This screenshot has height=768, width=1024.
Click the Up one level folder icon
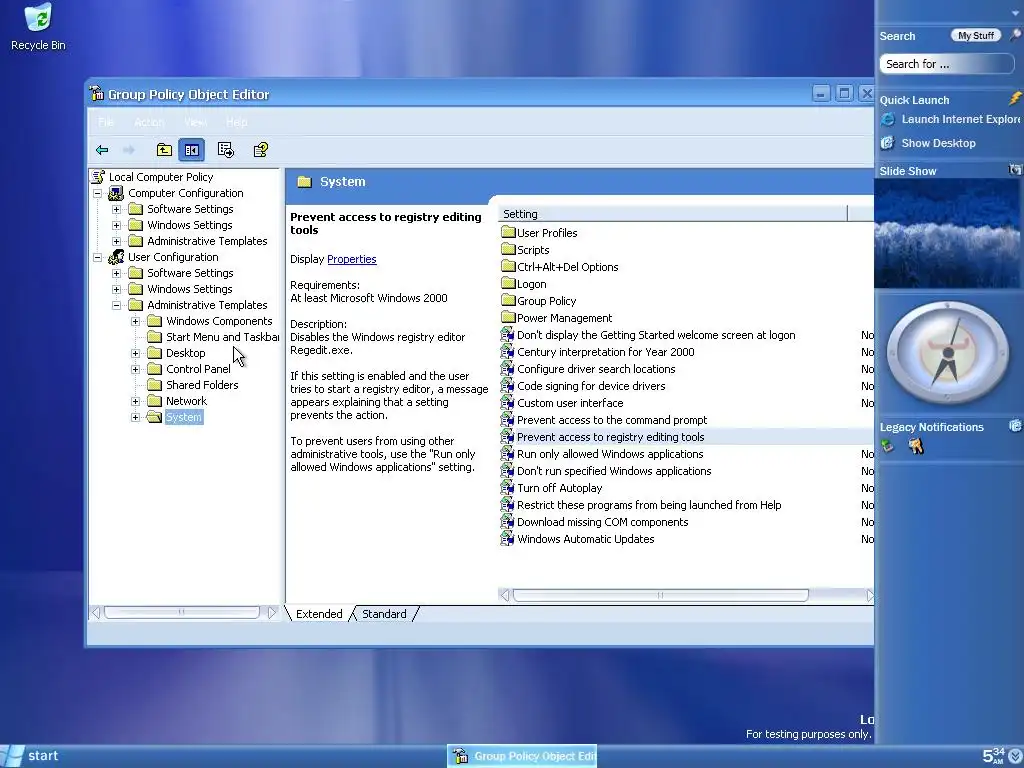click(x=164, y=150)
